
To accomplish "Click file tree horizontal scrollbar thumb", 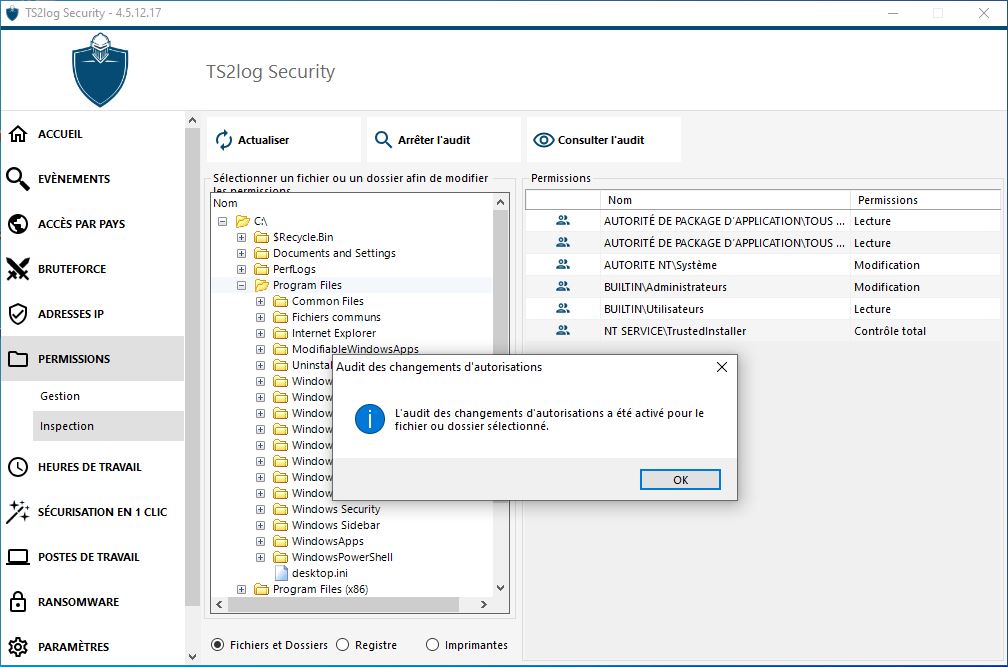I will (344, 605).
